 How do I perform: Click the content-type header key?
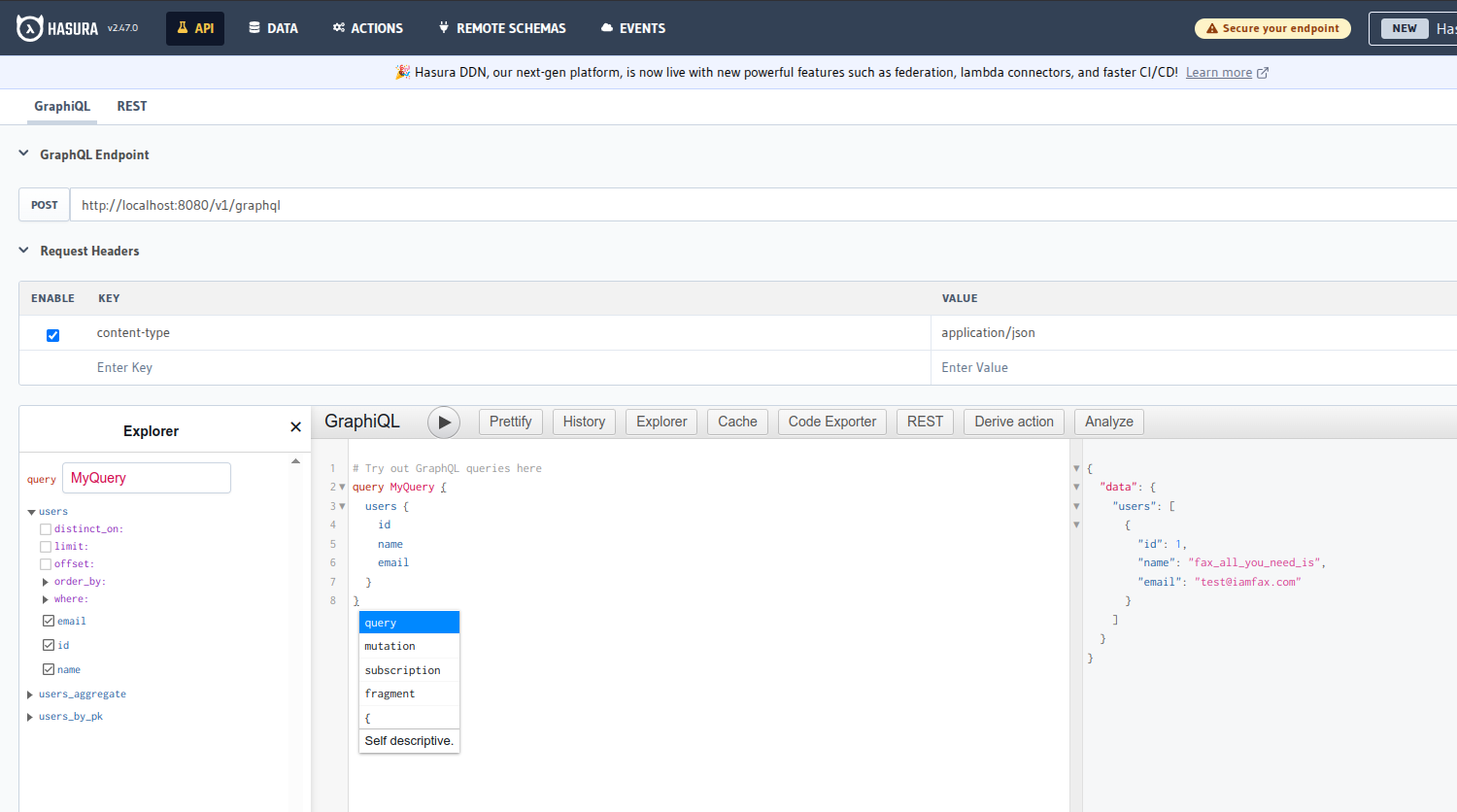click(133, 332)
